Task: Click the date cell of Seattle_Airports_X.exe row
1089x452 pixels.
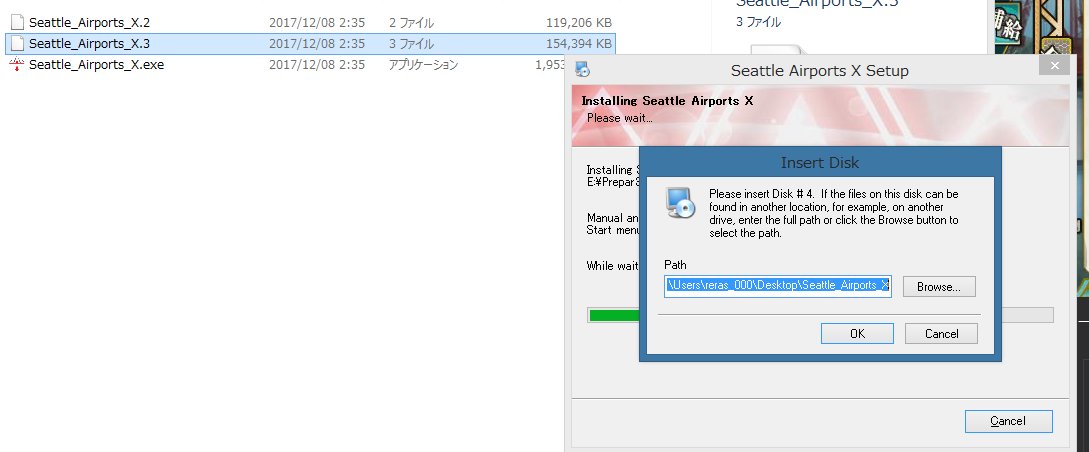Action: [317, 65]
